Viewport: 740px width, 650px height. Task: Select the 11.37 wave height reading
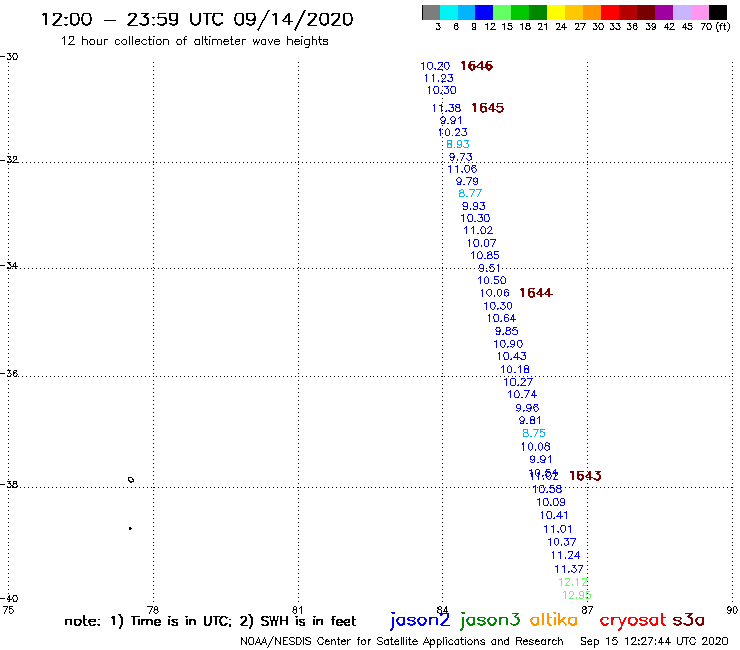(569, 569)
